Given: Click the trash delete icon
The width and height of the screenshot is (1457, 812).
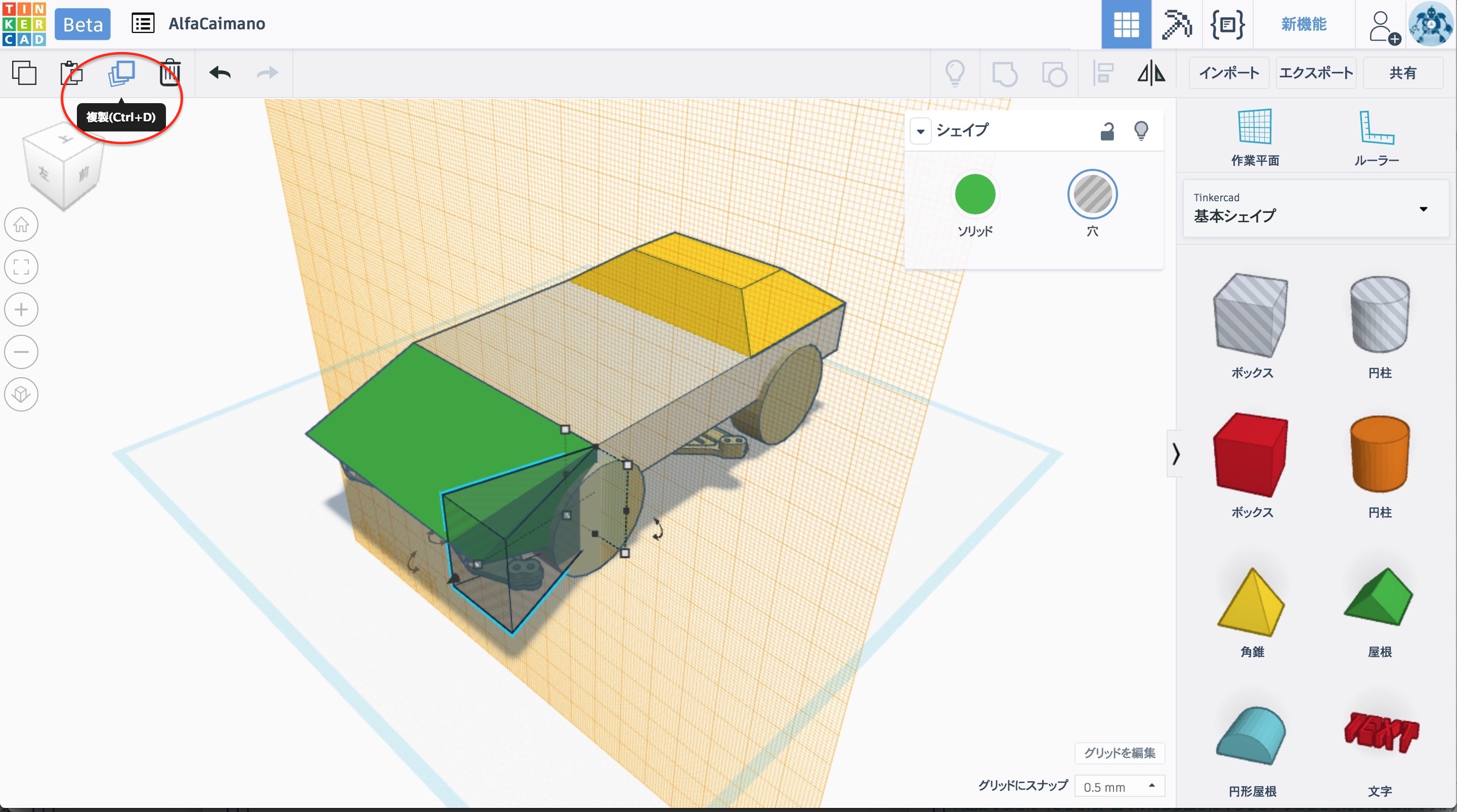Looking at the screenshot, I should (x=169, y=73).
